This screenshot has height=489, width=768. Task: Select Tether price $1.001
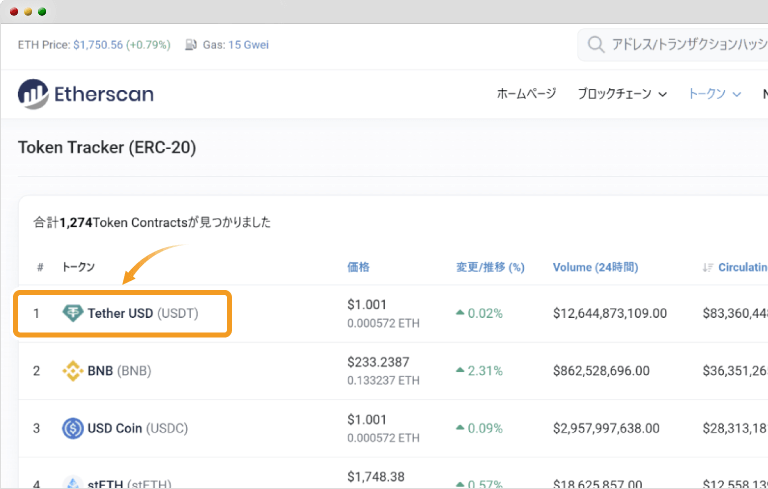(367, 304)
